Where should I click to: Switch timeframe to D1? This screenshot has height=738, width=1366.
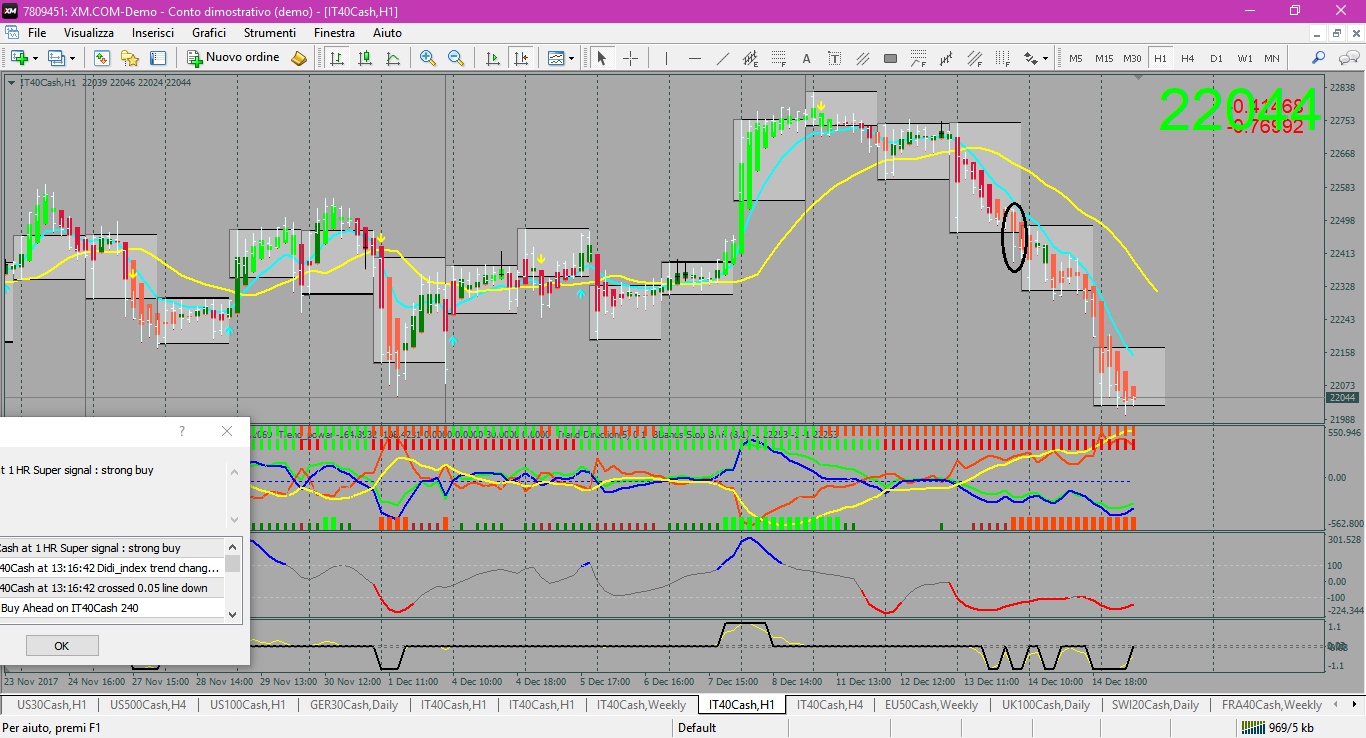point(1216,58)
